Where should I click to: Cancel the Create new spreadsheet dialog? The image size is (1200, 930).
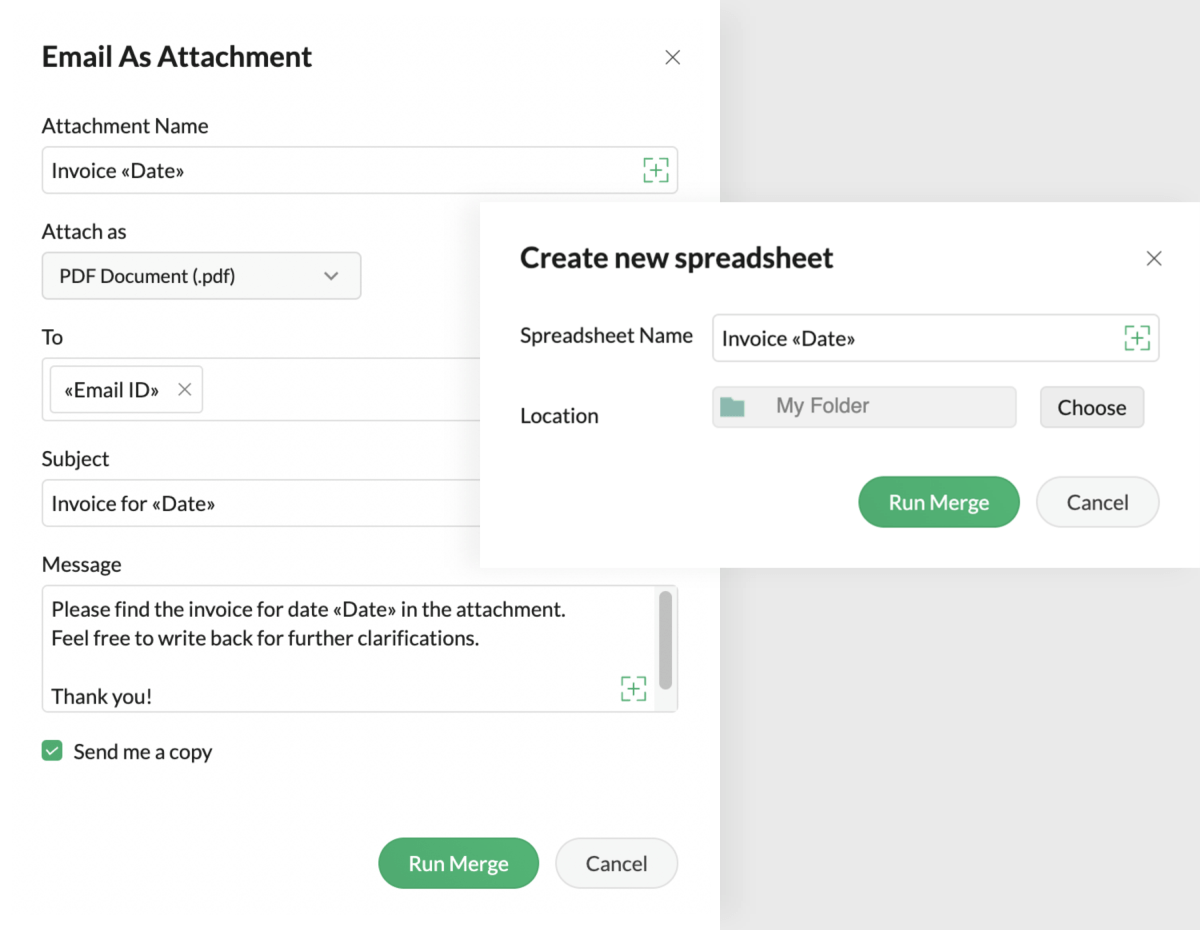[1097, 502]
